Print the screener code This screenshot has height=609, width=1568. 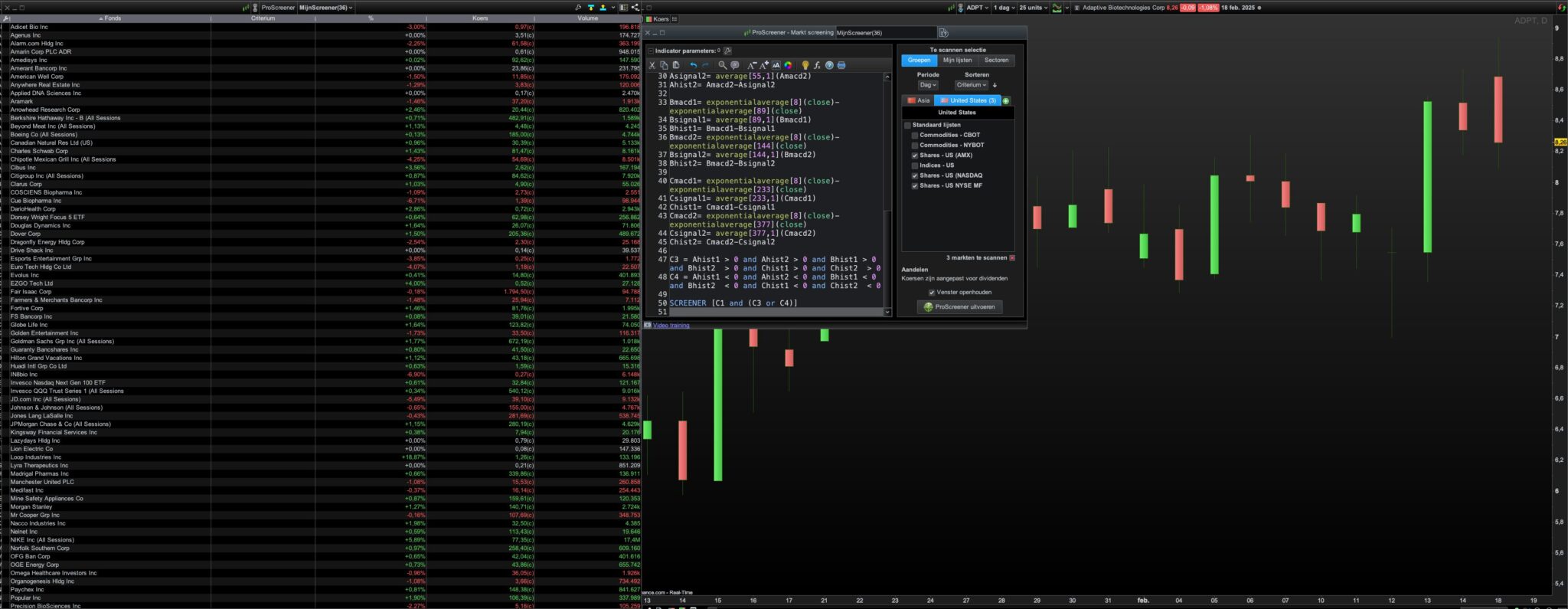[841, 65]
